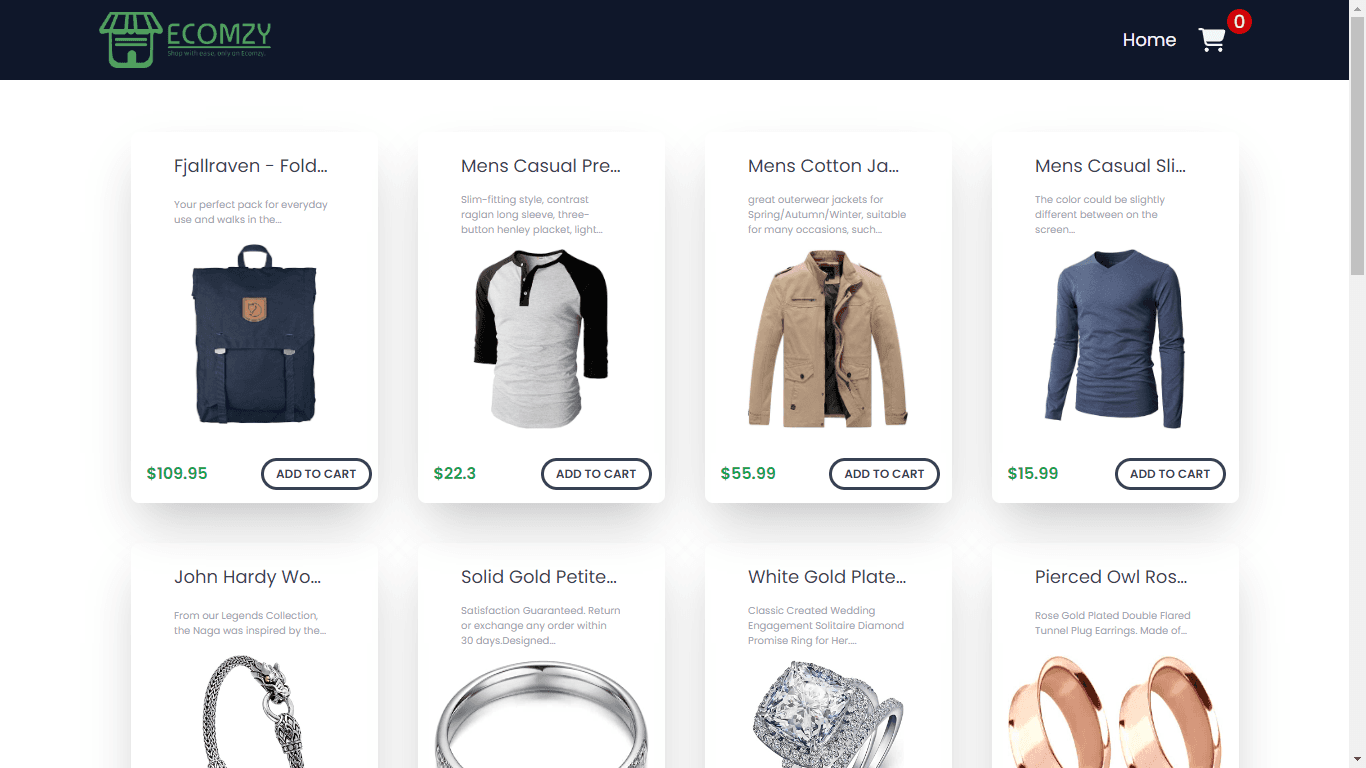This screenshot has height=768, width=1366.
Task: Click the Mens Cotton Jacket title
Action: 823,166
